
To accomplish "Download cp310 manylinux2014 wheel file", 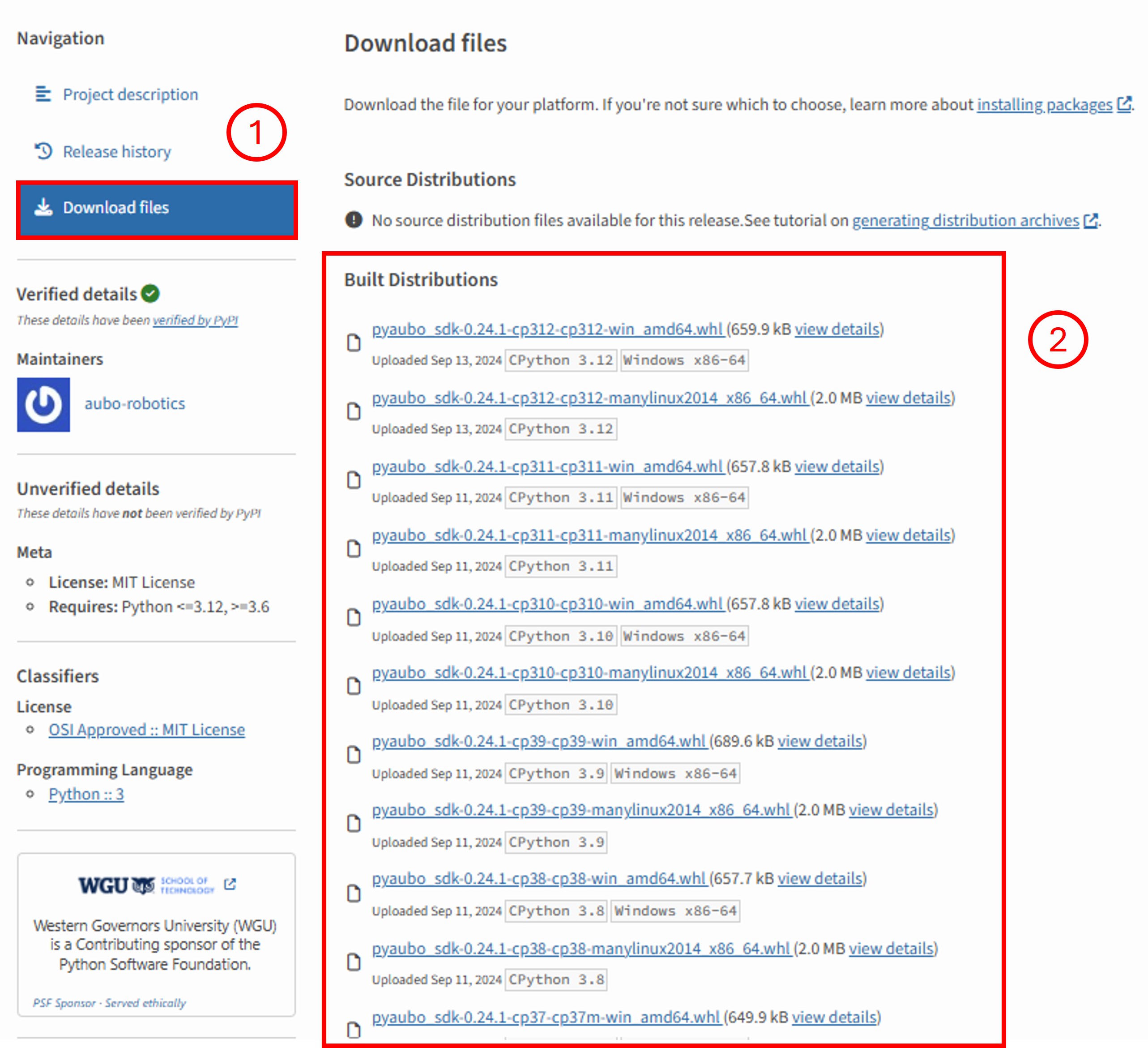I will point(590,673).
